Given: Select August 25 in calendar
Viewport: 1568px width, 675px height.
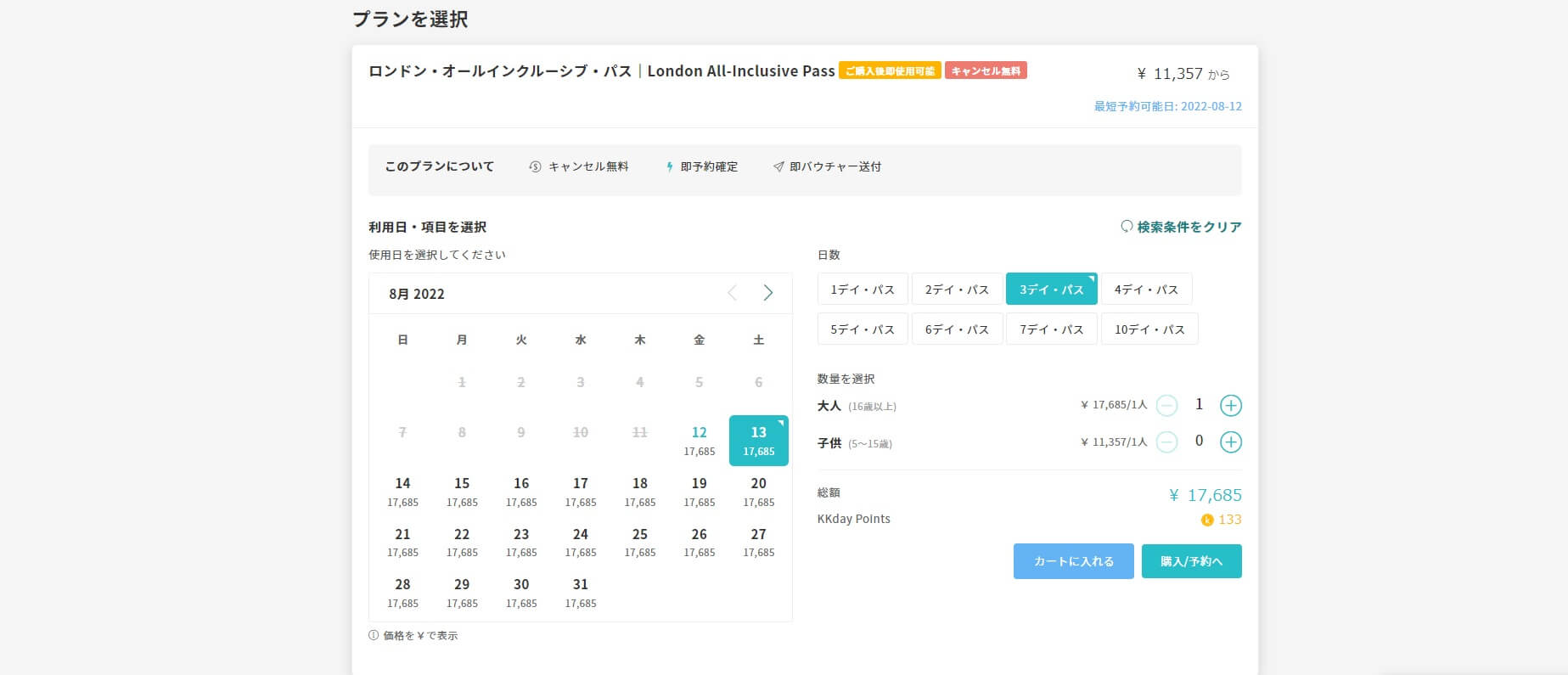Looking at the screenshot, I should (640, 542).
